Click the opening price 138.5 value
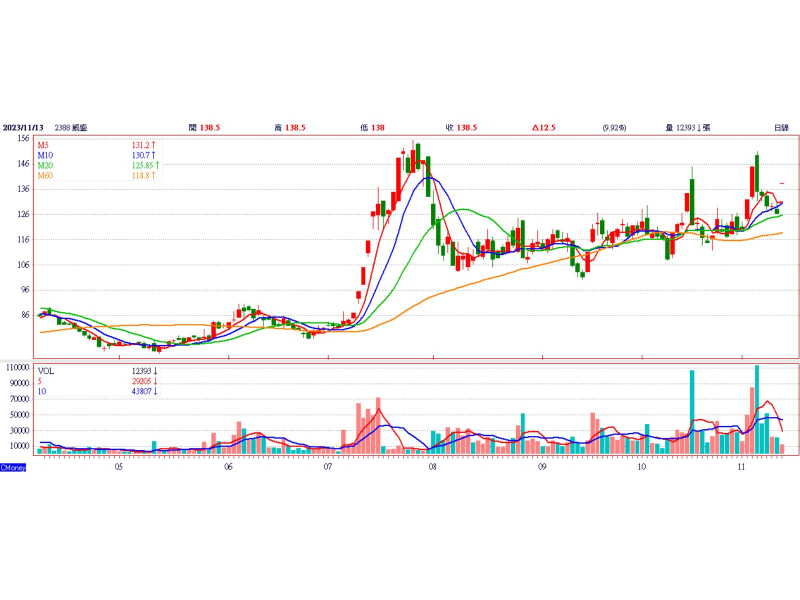 210,128
